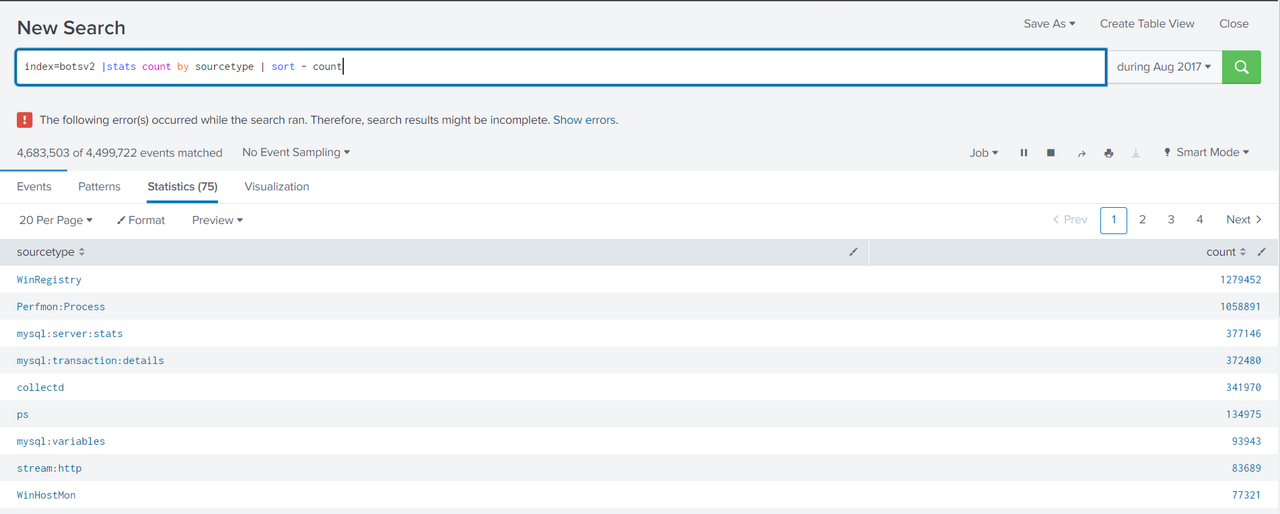
Task: Click the count value 377146
Action: click(x=1243, y=334)
